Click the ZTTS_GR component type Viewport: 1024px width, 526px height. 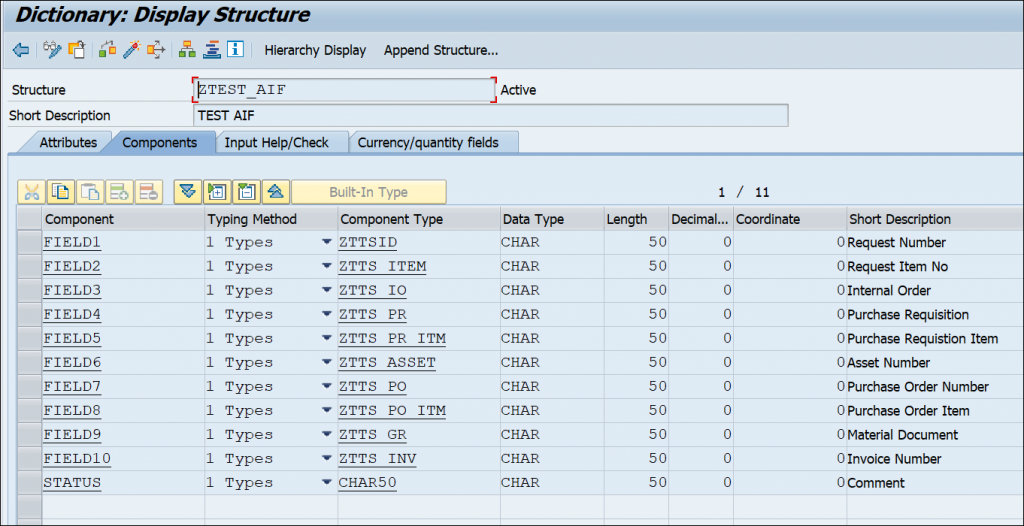click(x=372, y=435)
